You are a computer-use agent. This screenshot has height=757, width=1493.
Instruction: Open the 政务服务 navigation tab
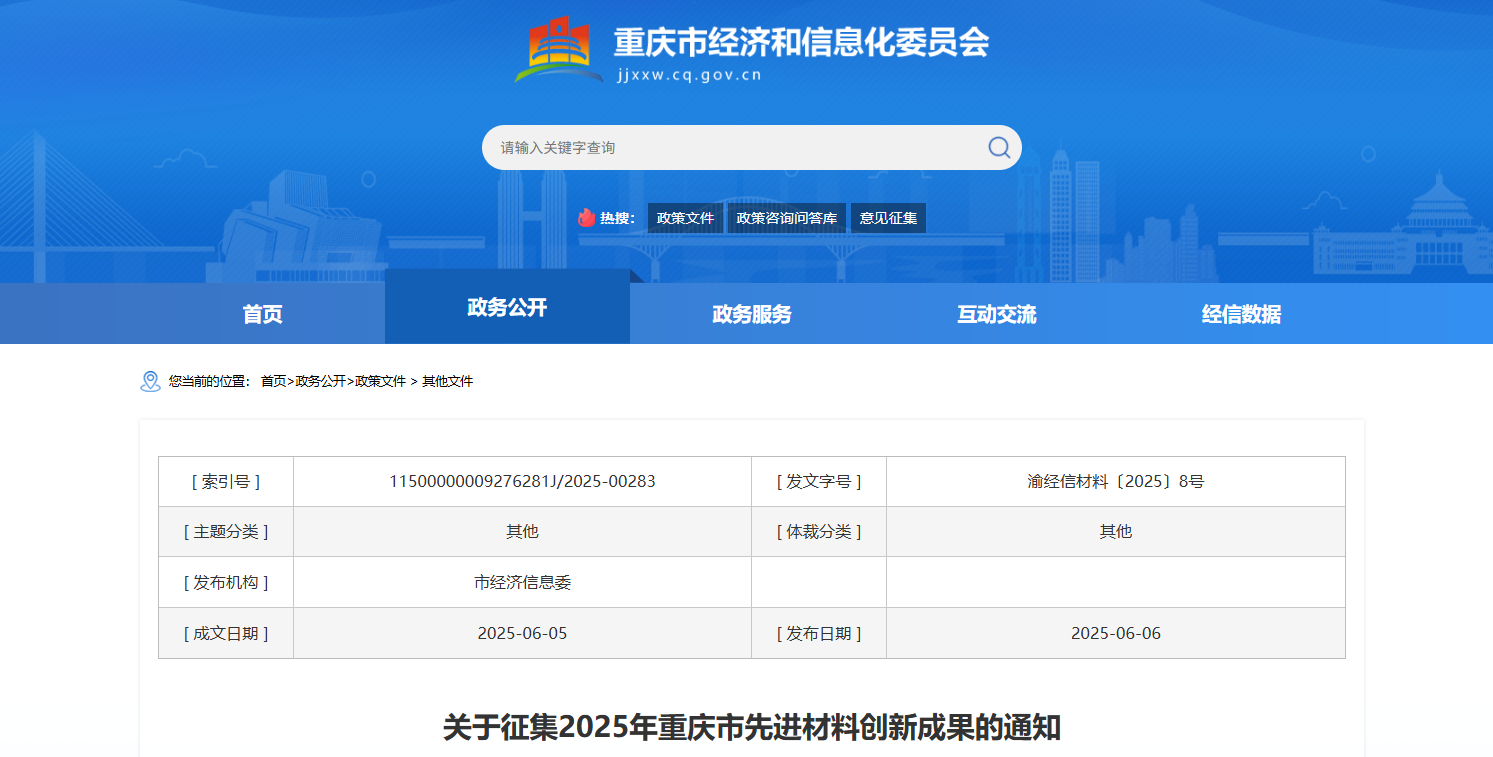pos(751,314)
